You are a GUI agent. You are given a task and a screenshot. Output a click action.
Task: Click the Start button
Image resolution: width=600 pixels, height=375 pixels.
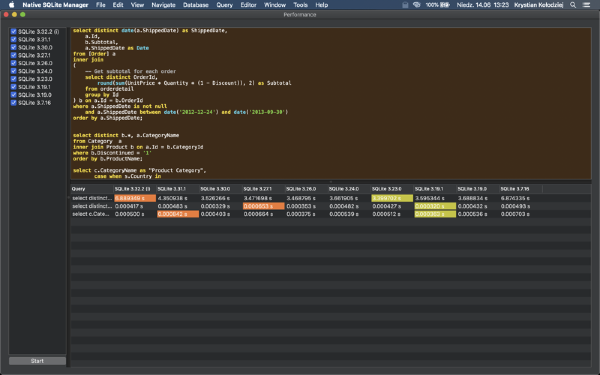point(38,361)
